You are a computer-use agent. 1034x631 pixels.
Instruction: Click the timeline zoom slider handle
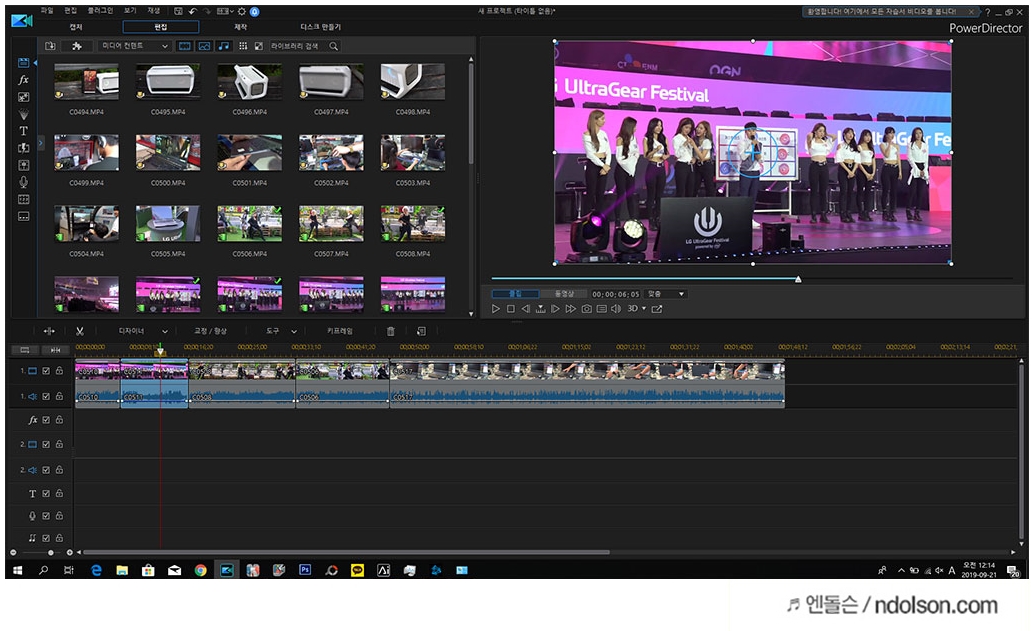coord(51,553)
